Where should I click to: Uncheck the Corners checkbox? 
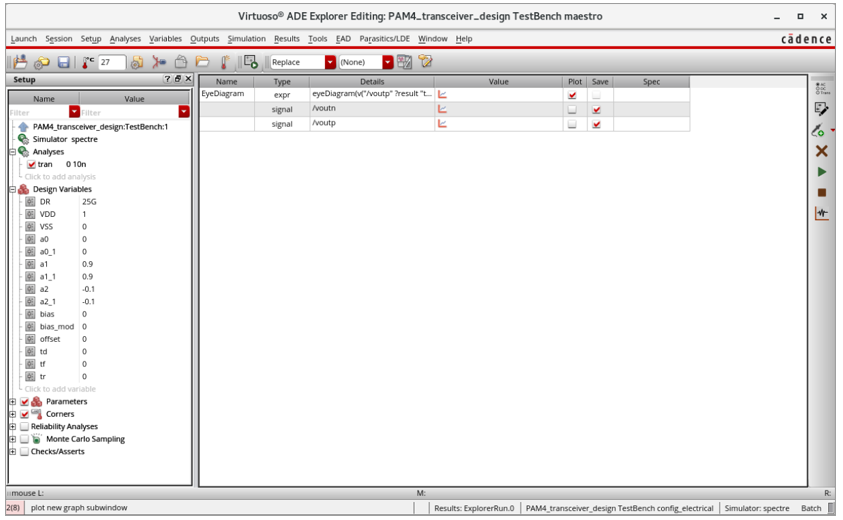coord(24,415)
